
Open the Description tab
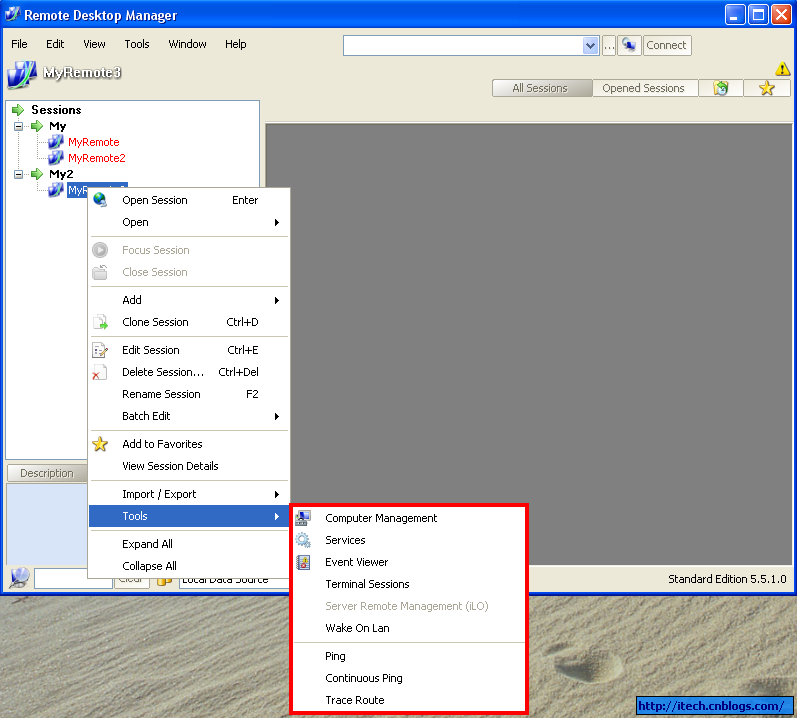tap(47, 473)
